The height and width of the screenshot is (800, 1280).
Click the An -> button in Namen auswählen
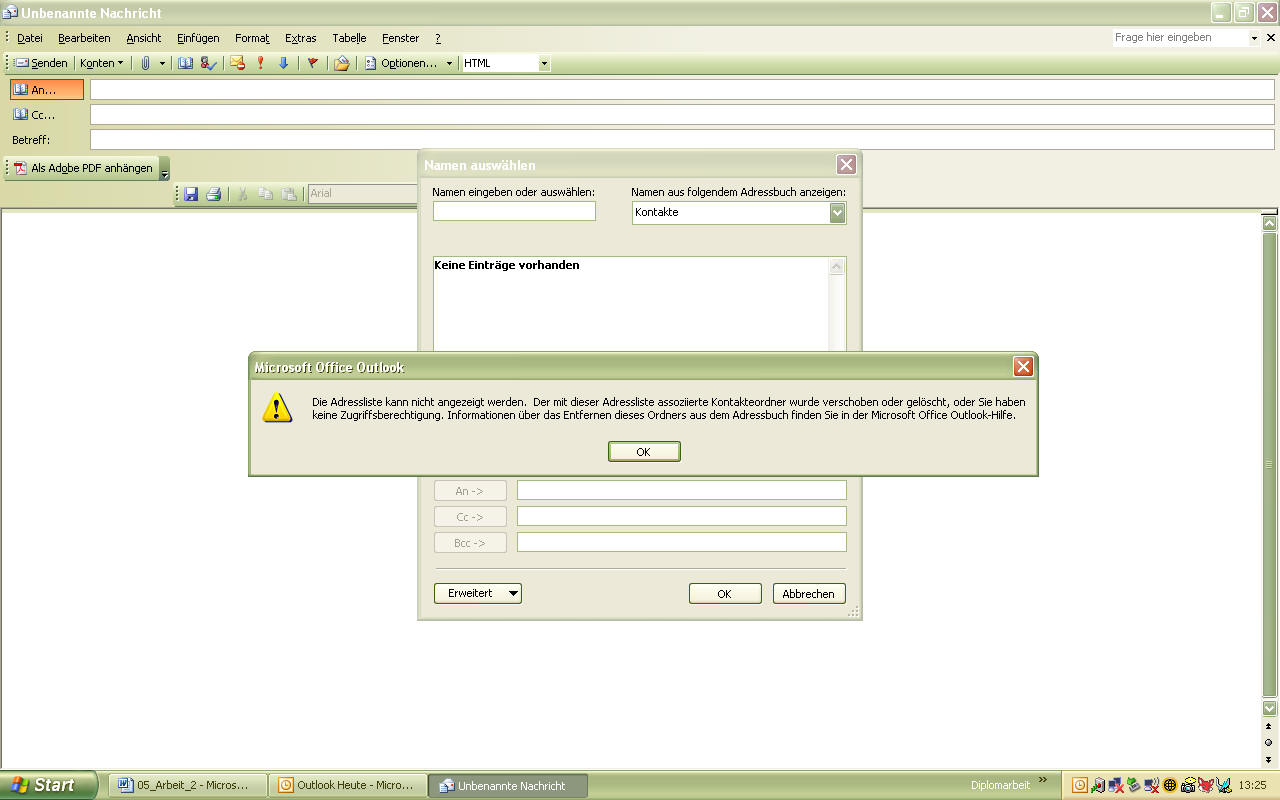point(470,491)
